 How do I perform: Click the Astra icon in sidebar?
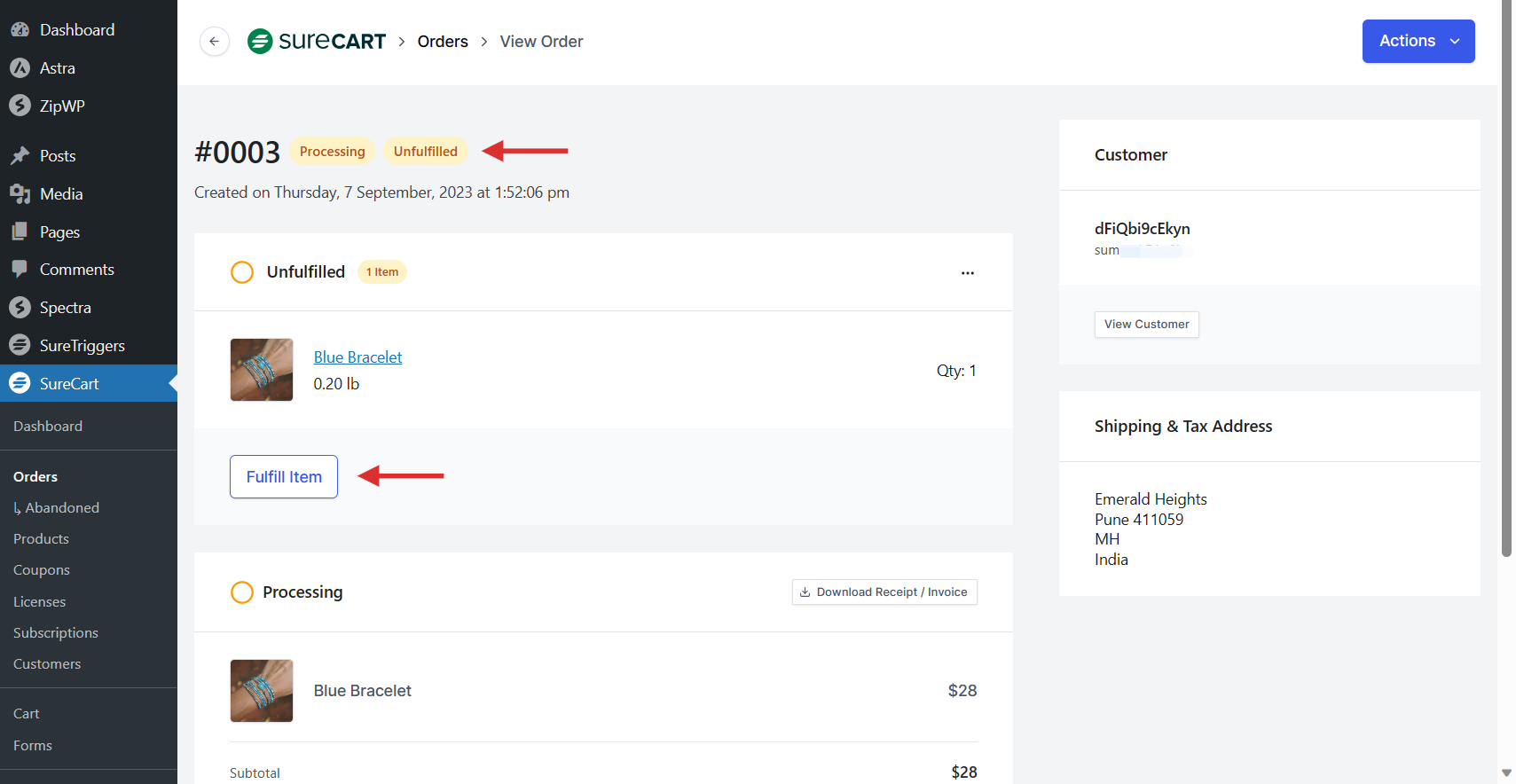[20, 68]
